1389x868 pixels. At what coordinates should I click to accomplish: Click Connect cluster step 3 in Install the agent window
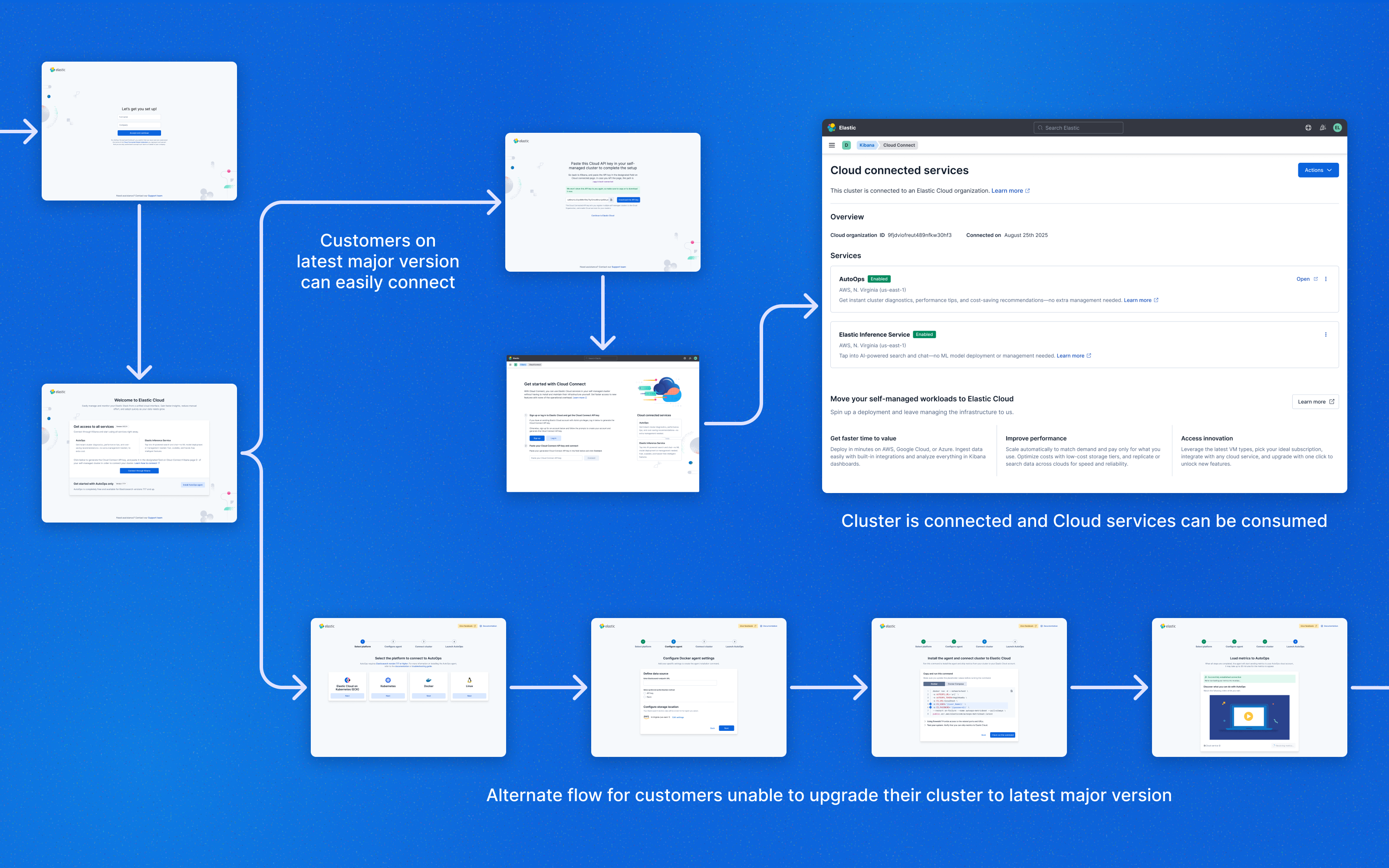click(984, 644)
